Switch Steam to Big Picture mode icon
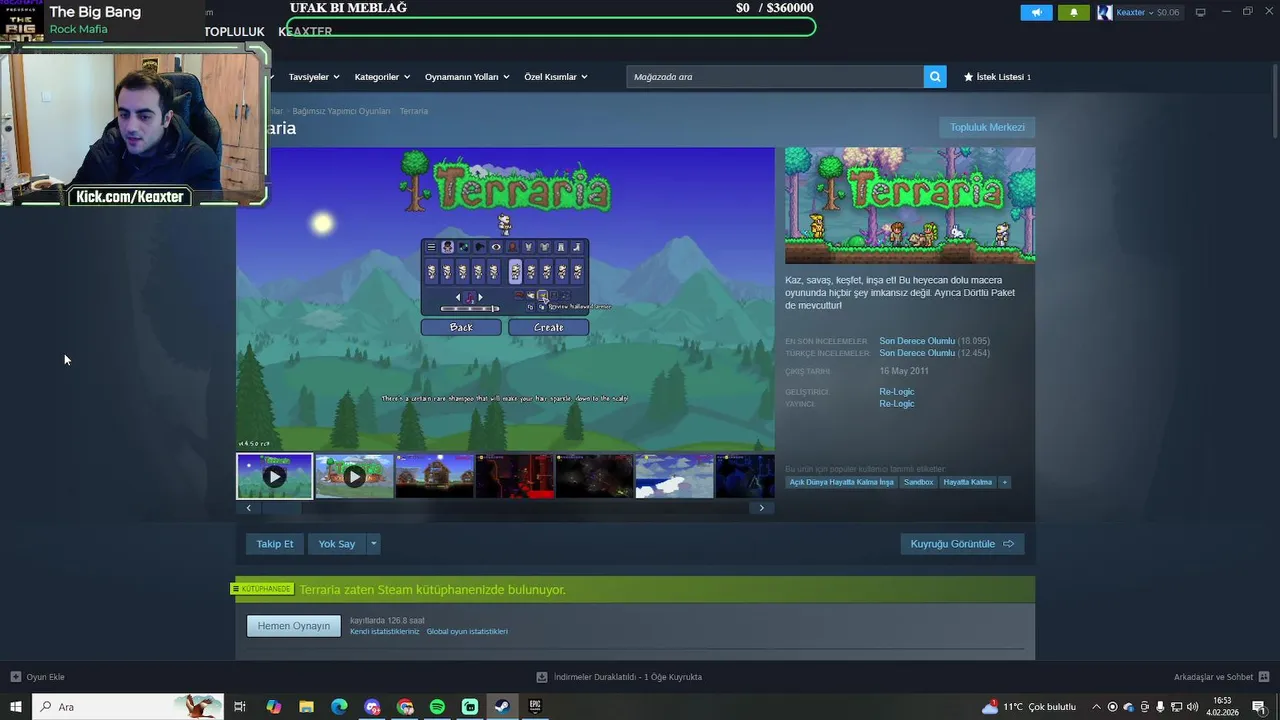1280x720 pixels. pyautogui.click(x=1200, y=12)
